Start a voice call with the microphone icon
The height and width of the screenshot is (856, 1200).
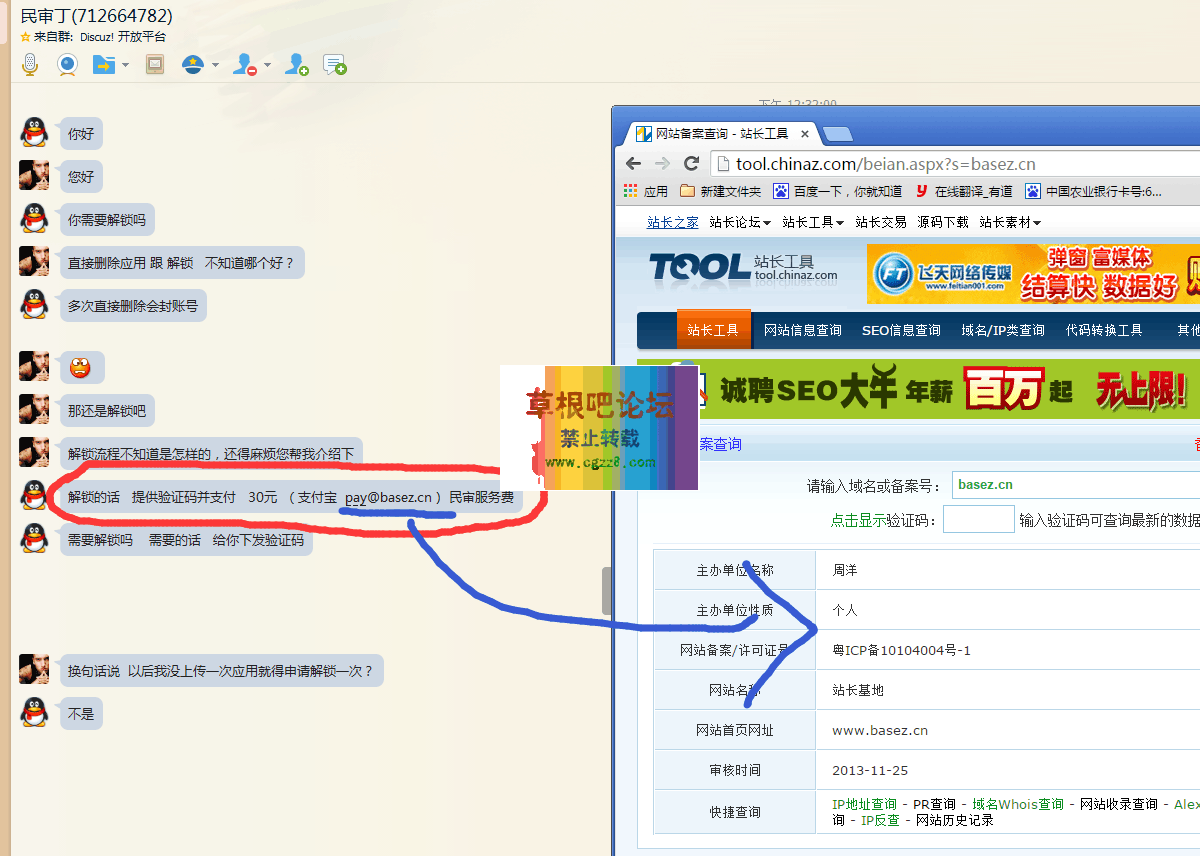30,64
